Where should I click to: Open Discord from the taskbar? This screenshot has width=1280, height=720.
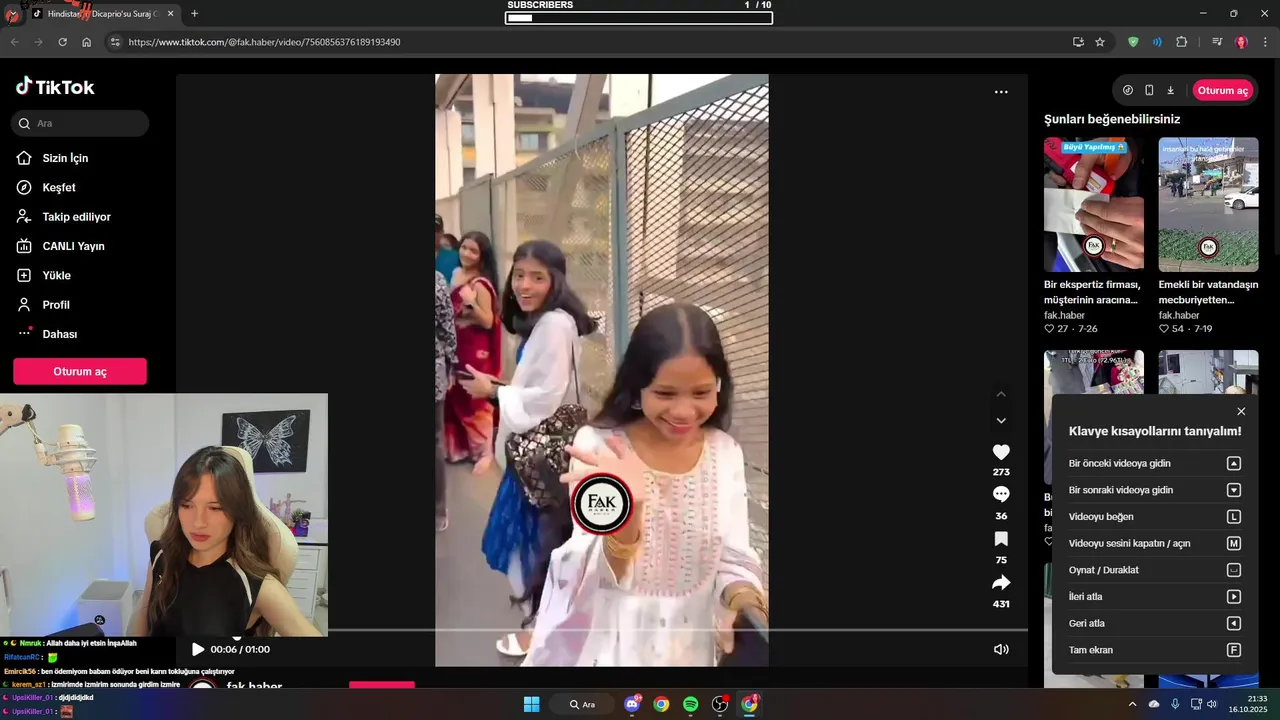[632, 704]
